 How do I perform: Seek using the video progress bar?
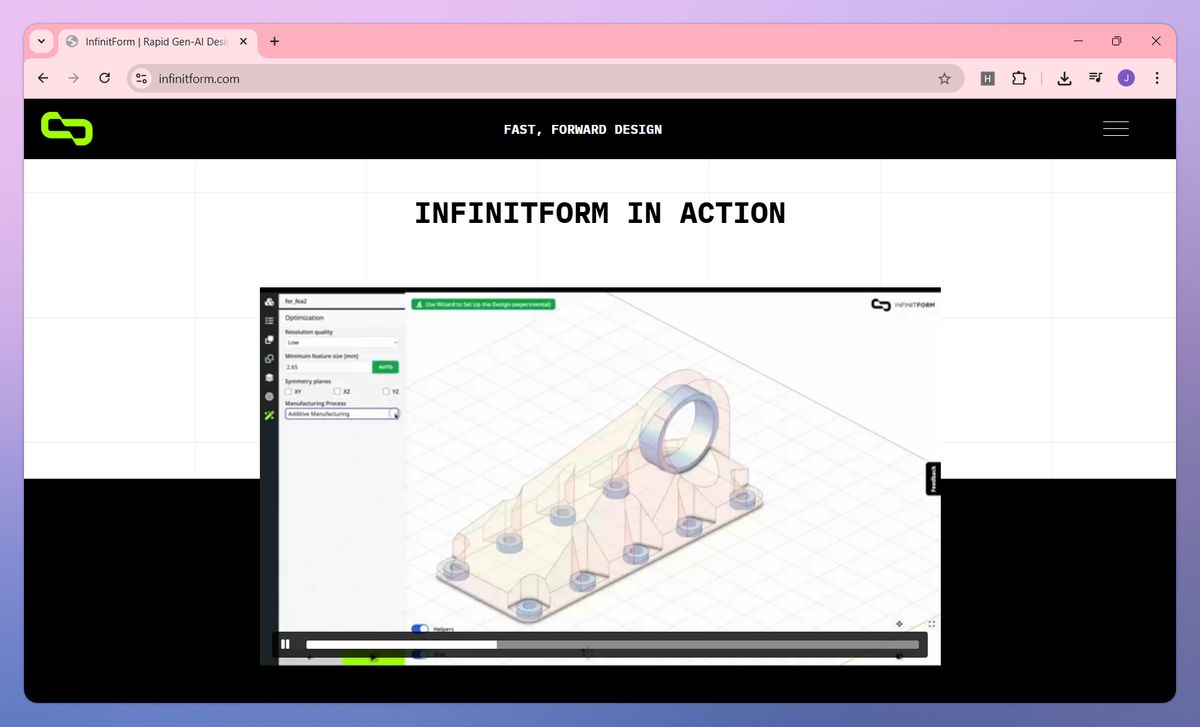click(x=612, y=645)
